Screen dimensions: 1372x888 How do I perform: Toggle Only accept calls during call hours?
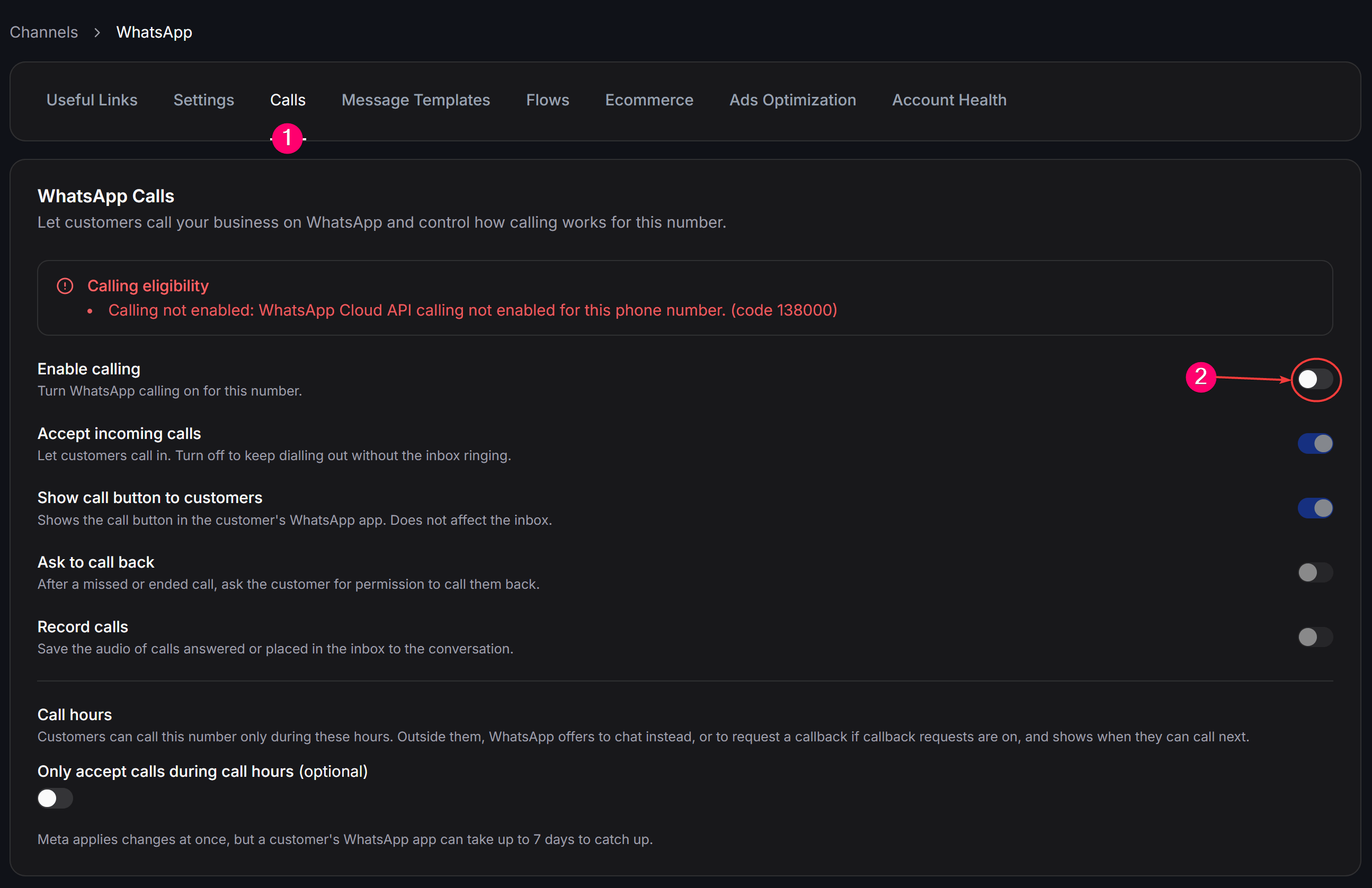[55, 799]
